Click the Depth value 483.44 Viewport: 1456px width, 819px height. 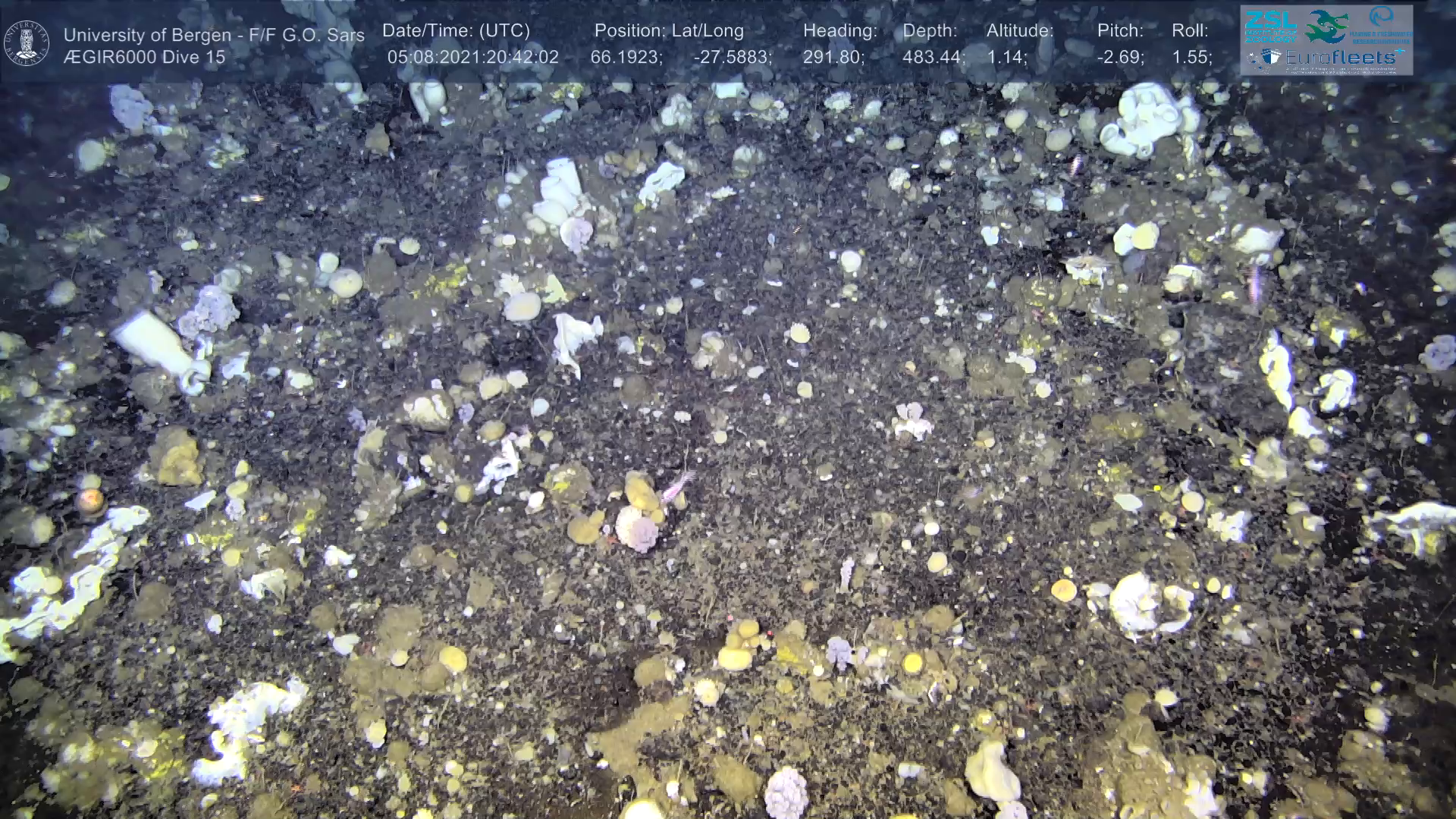pos(933,57)
